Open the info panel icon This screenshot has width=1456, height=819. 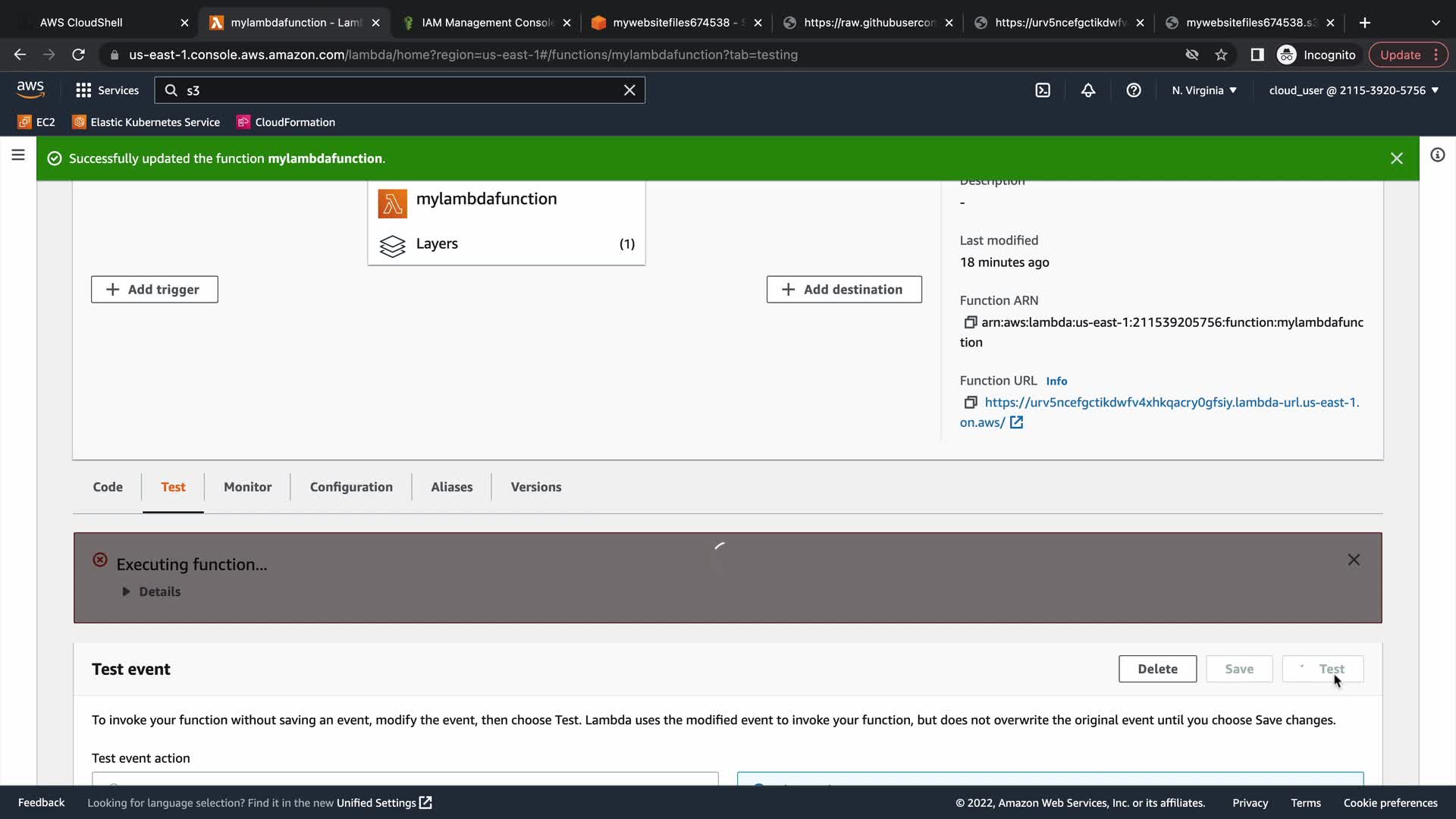[1437, 155]
